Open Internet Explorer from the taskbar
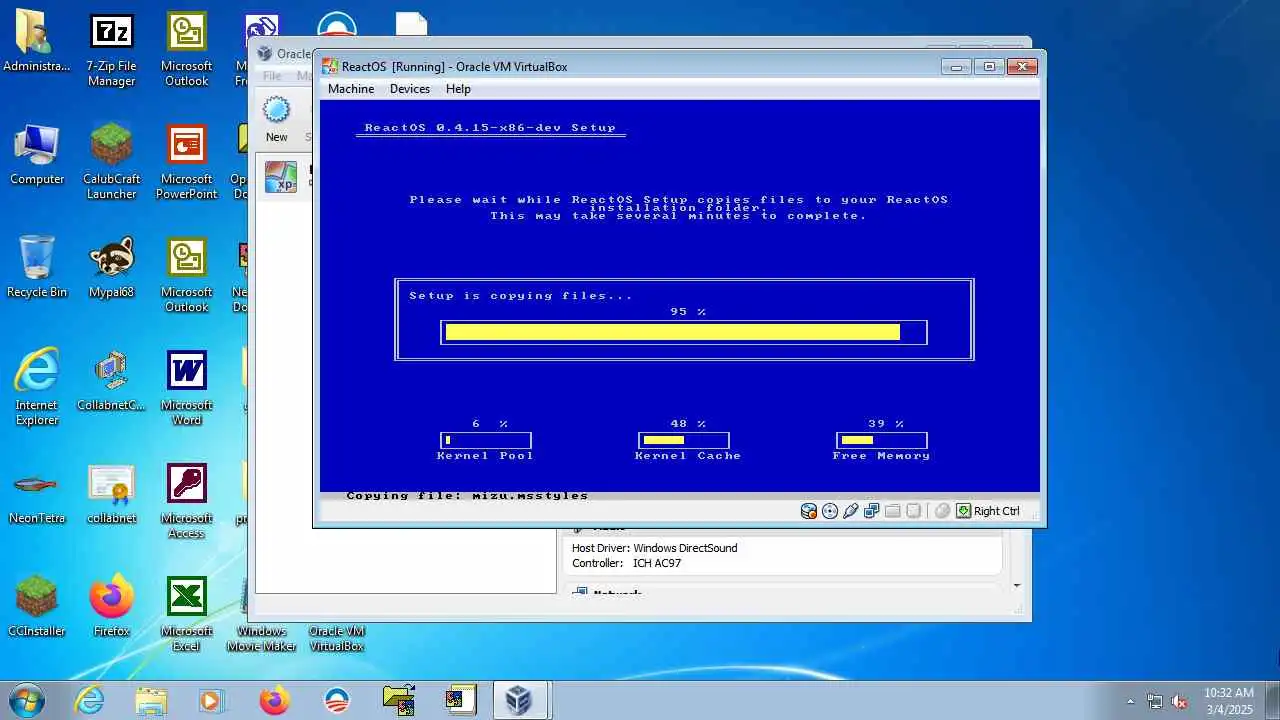The image size is (1280, 720). [x=89, y=700]
